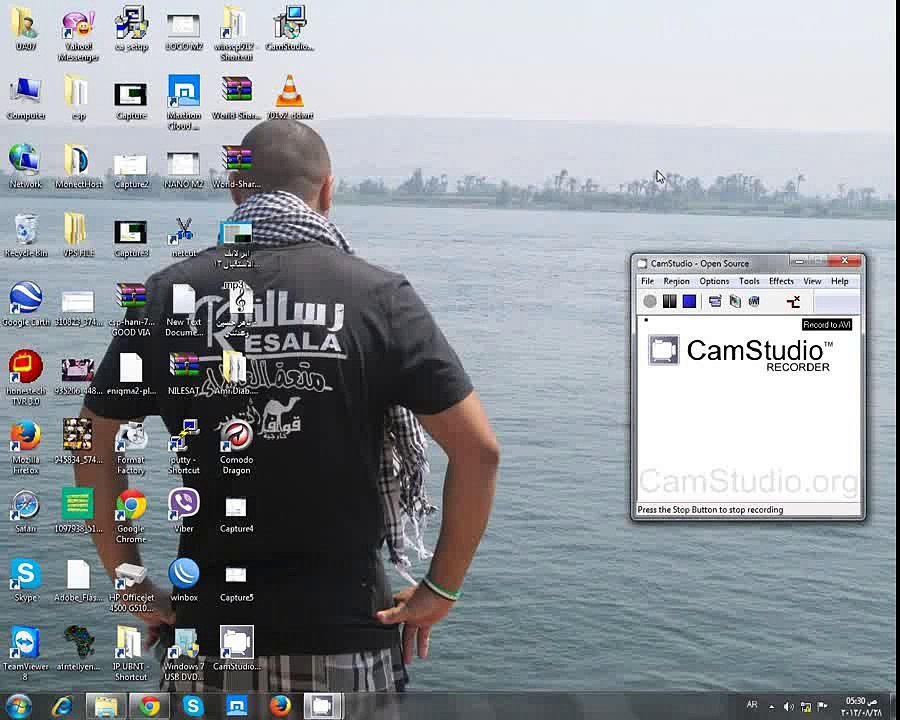Open the Region menu in CamStudio
The image size is (900, 720).
tap(676, 281)
